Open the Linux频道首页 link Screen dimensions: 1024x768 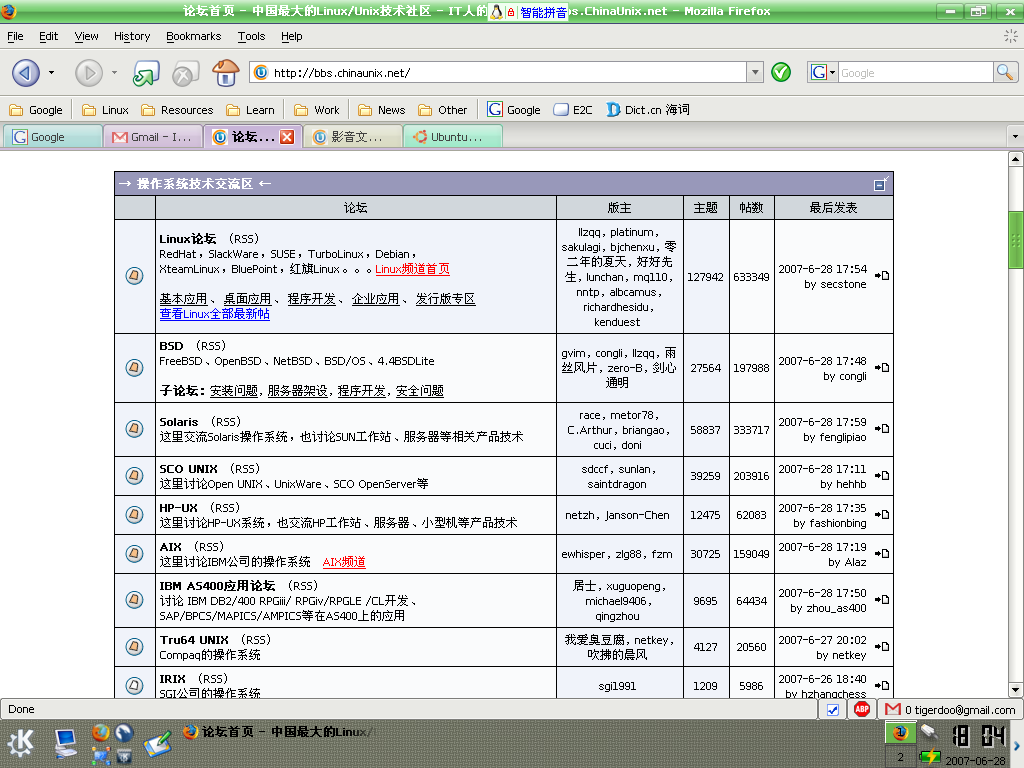pyautogui.click(x=412, y=269)
